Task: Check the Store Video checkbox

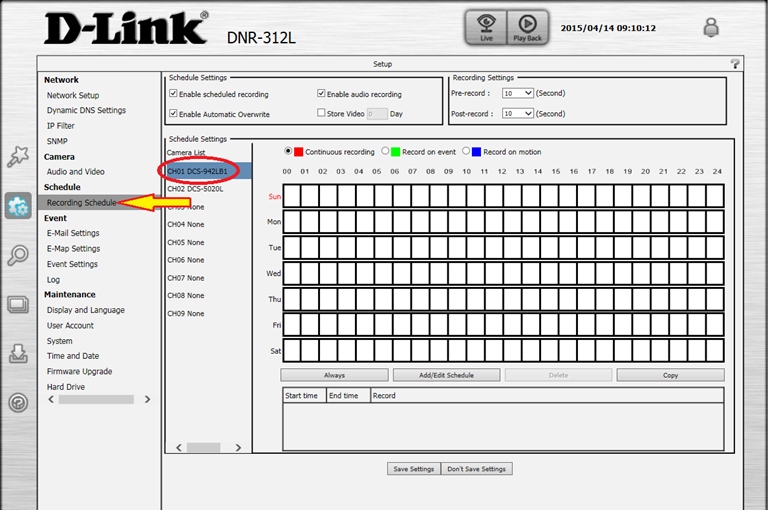Action: (x=322, y=113)
